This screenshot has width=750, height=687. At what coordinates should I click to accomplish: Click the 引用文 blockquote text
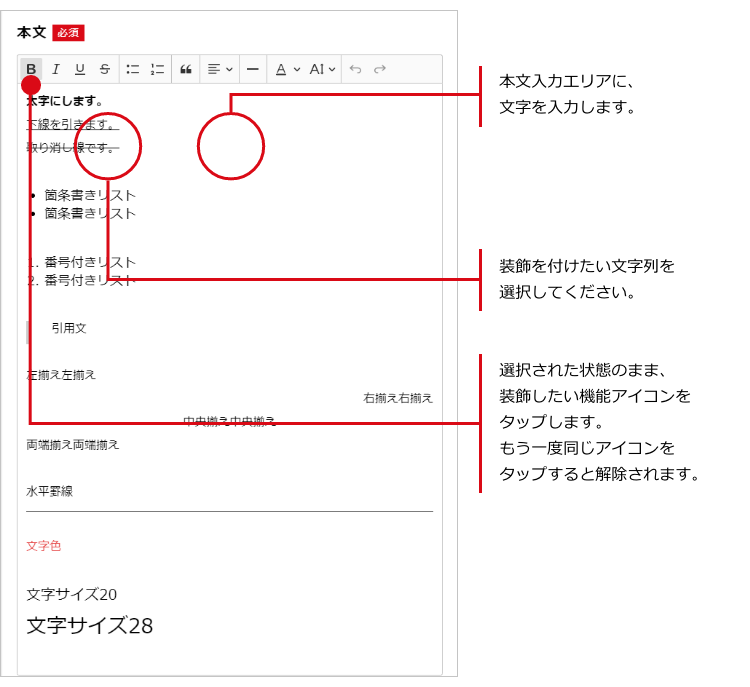pos(69,328)
